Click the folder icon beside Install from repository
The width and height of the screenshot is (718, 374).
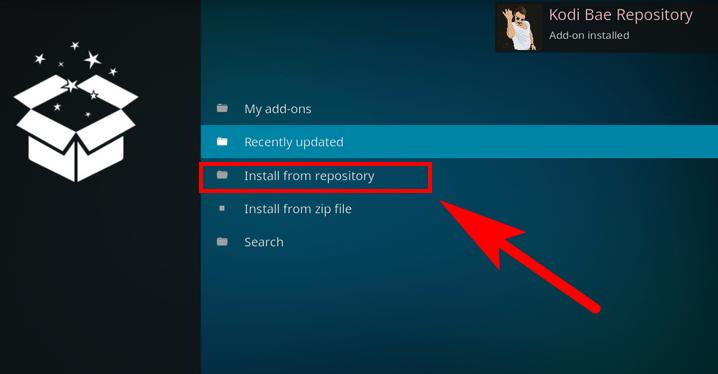(222, 175)
